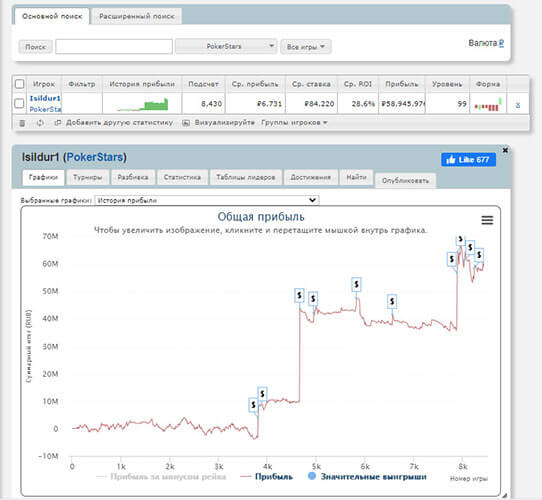Click the Визуализируйте button
The image size is (542, 500).
click(219, 122)
